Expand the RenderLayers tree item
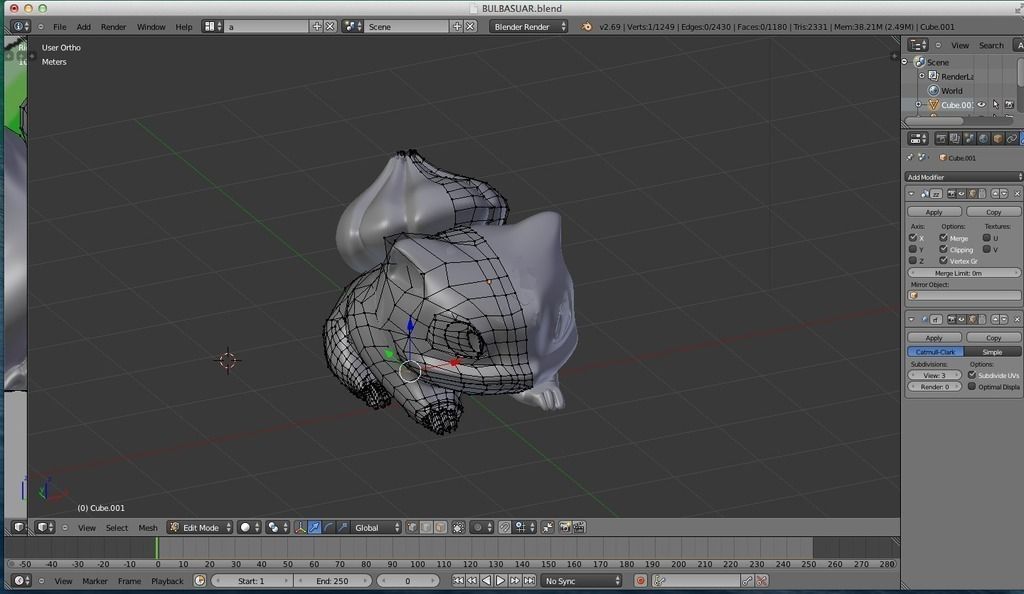Image resolution: width=1024 pixels, height=594 pixels. [x=922, y=76]
